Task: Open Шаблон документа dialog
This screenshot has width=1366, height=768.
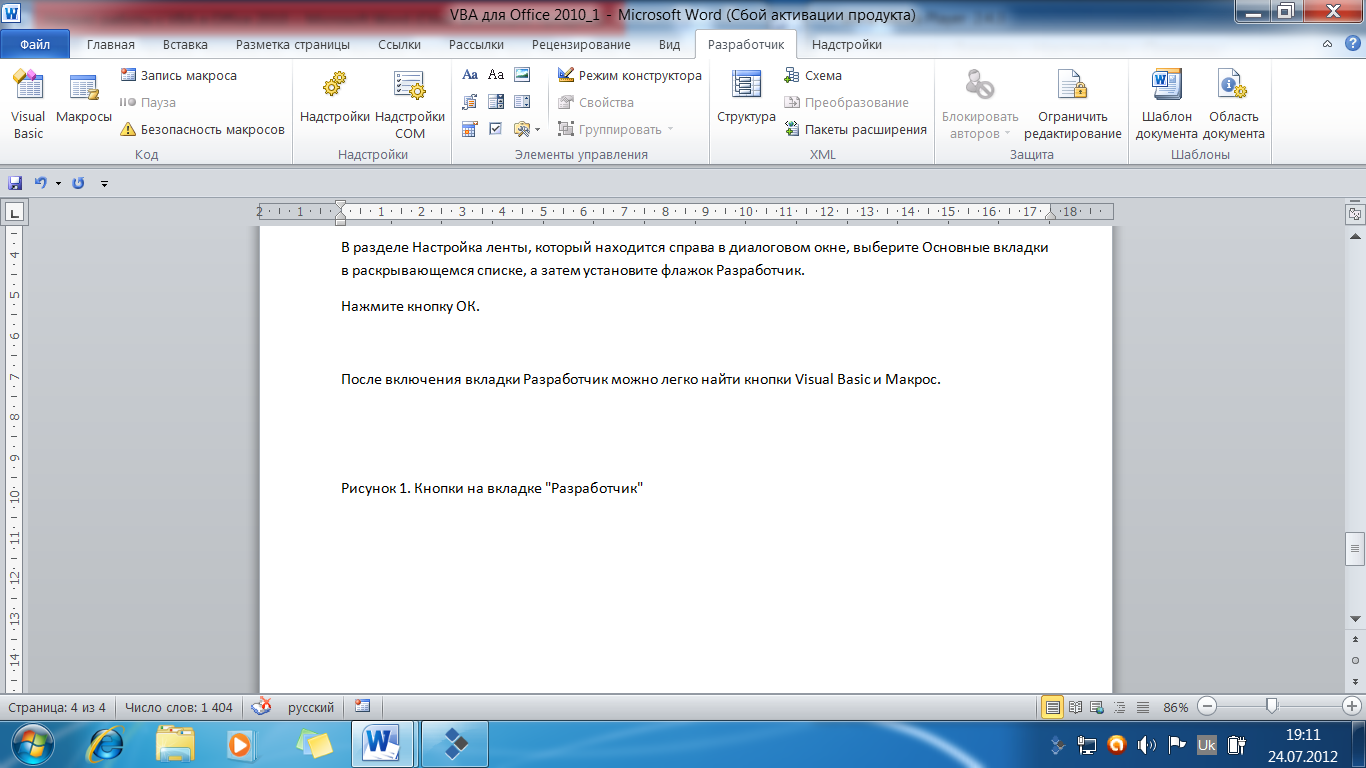Action: point(1166,105)
